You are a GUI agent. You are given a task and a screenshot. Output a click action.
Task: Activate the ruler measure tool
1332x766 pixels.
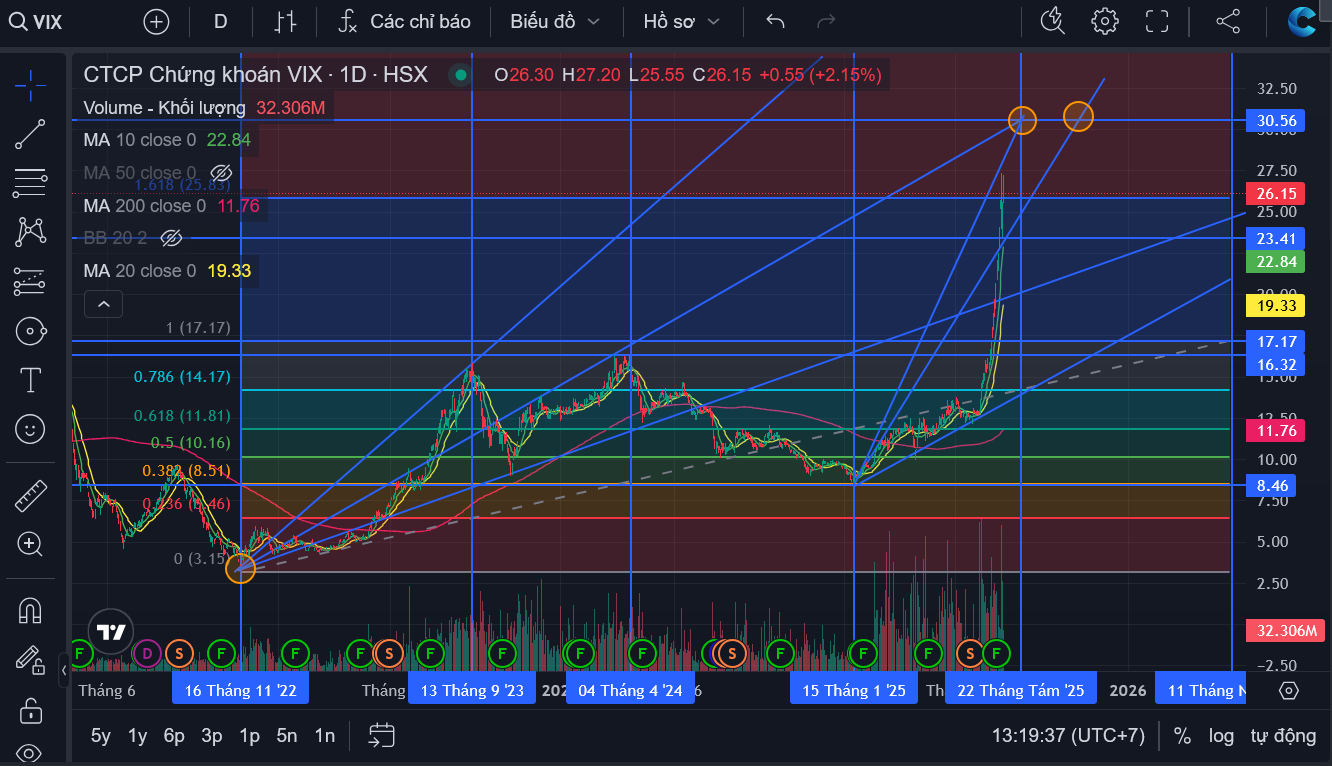[x=31, y=495]
